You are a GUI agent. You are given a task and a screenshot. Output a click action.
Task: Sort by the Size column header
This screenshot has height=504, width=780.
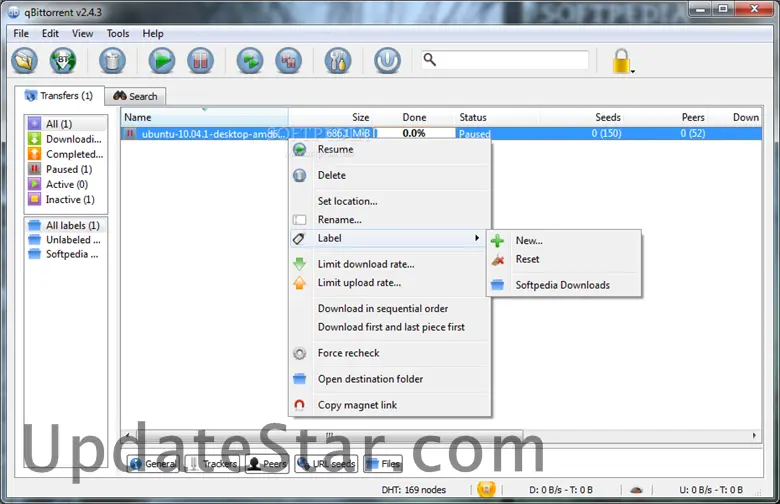[330, 117]
